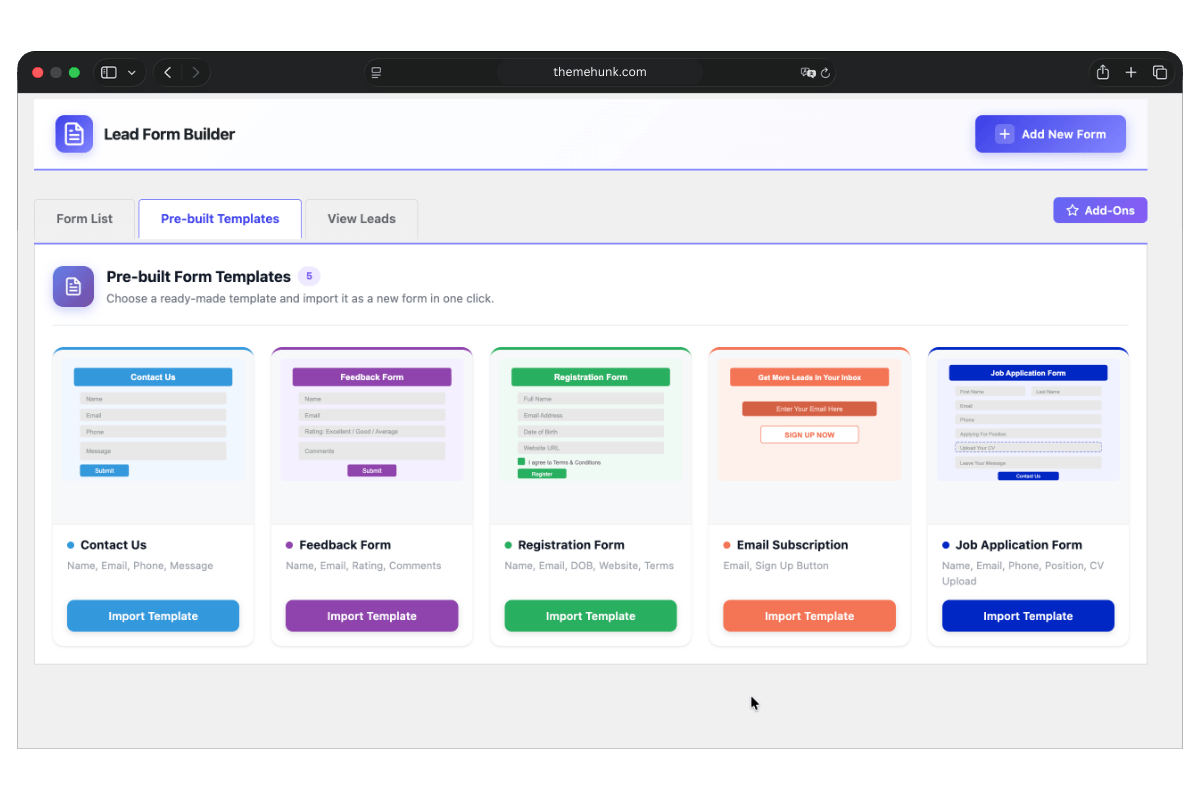Click the Contact Us card title

[x=113, y=545]
